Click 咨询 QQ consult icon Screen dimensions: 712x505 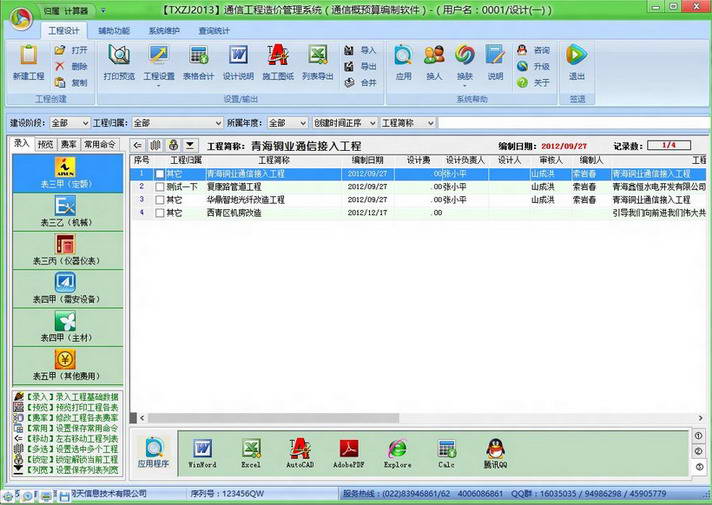[x=522, y=50]
